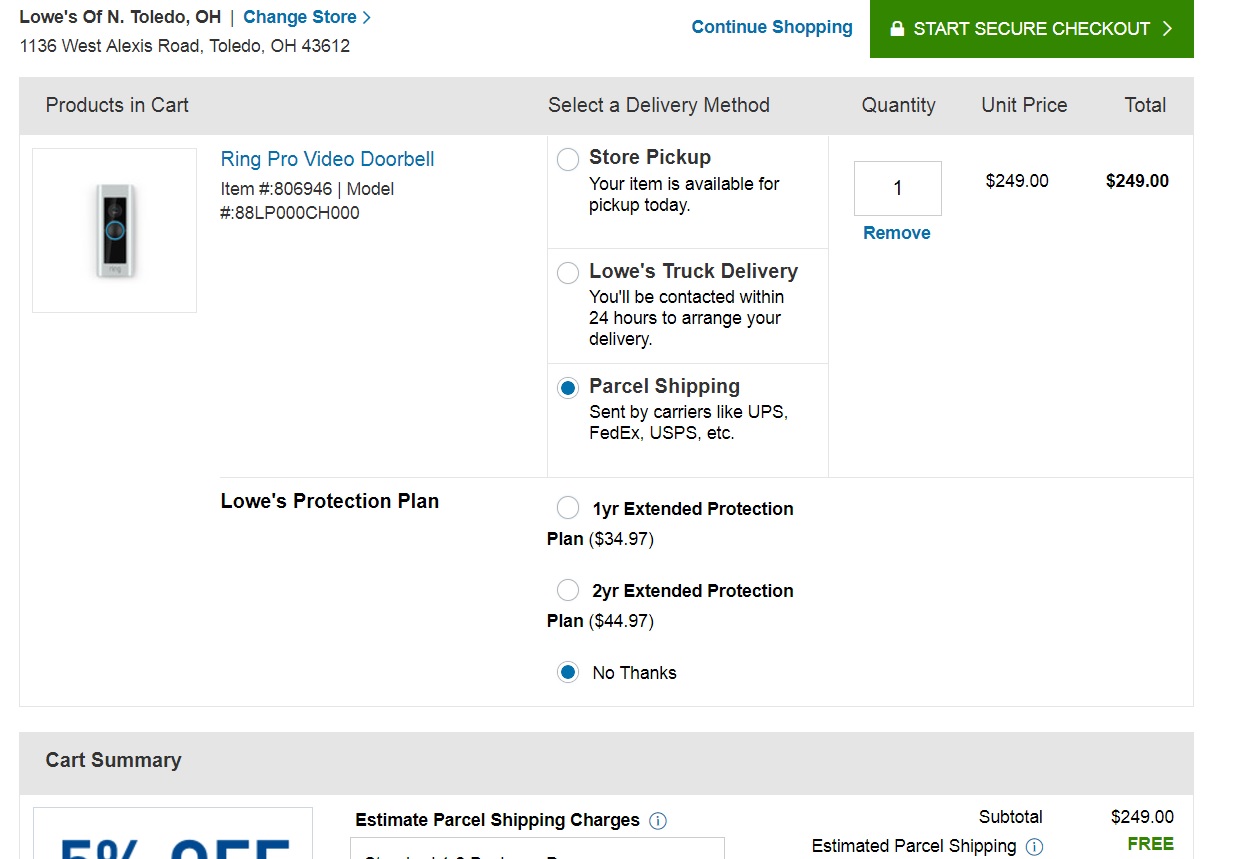Screen dimensions: 1242x859
Task: Select No Thanks for the protection plan
Action: coord(567,672)
